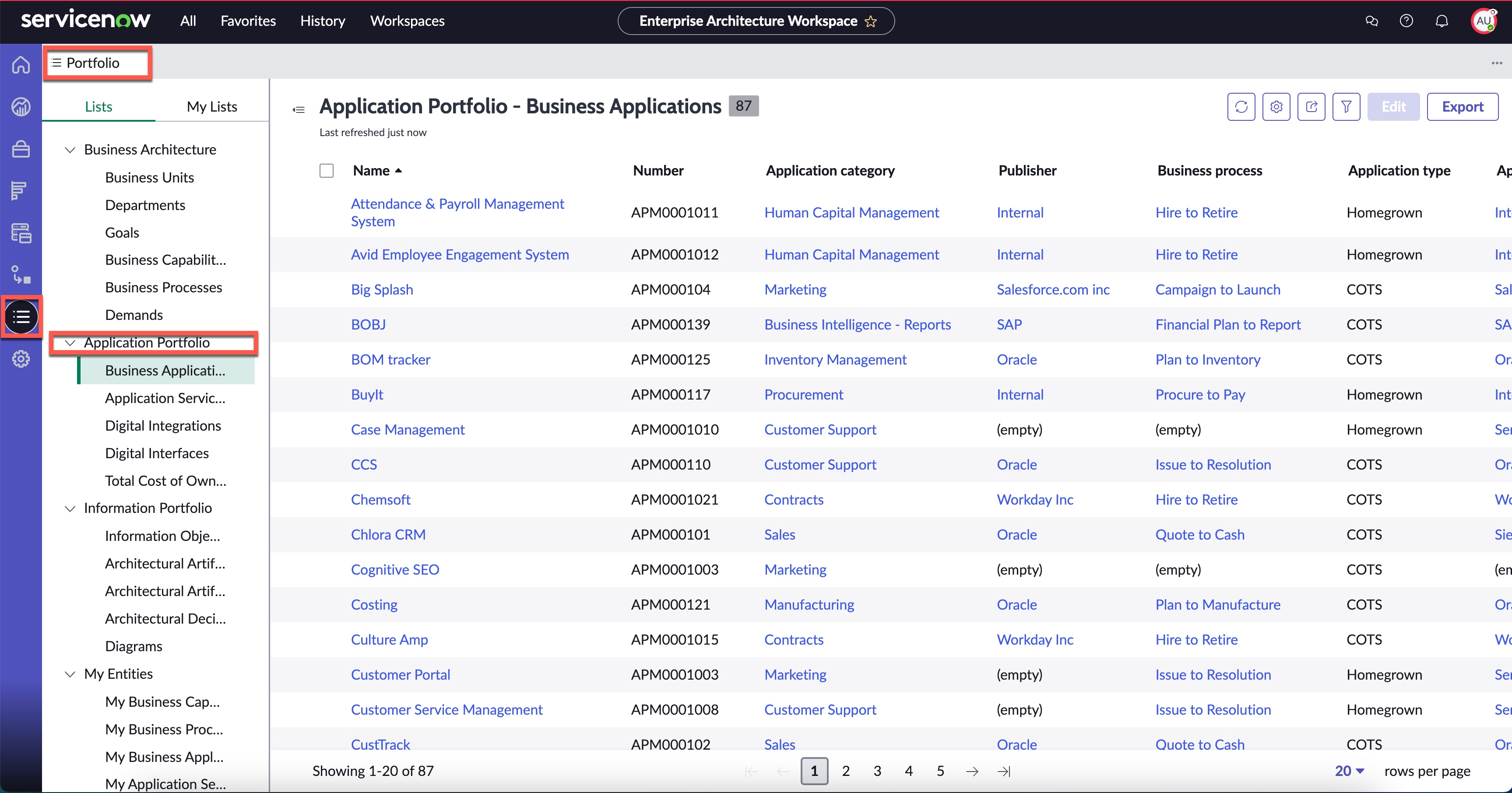
Task: Sort by the Name column header
Action: coord(377,171)
